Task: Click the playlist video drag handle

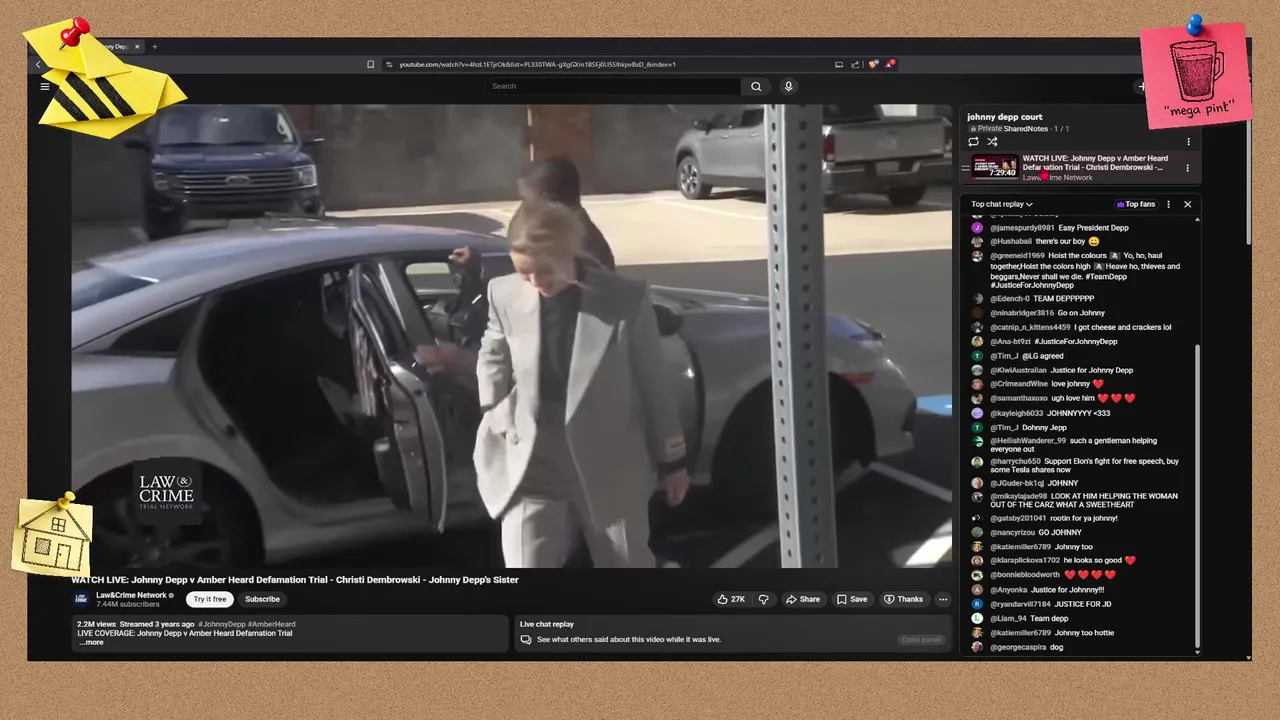Action: 966,167
